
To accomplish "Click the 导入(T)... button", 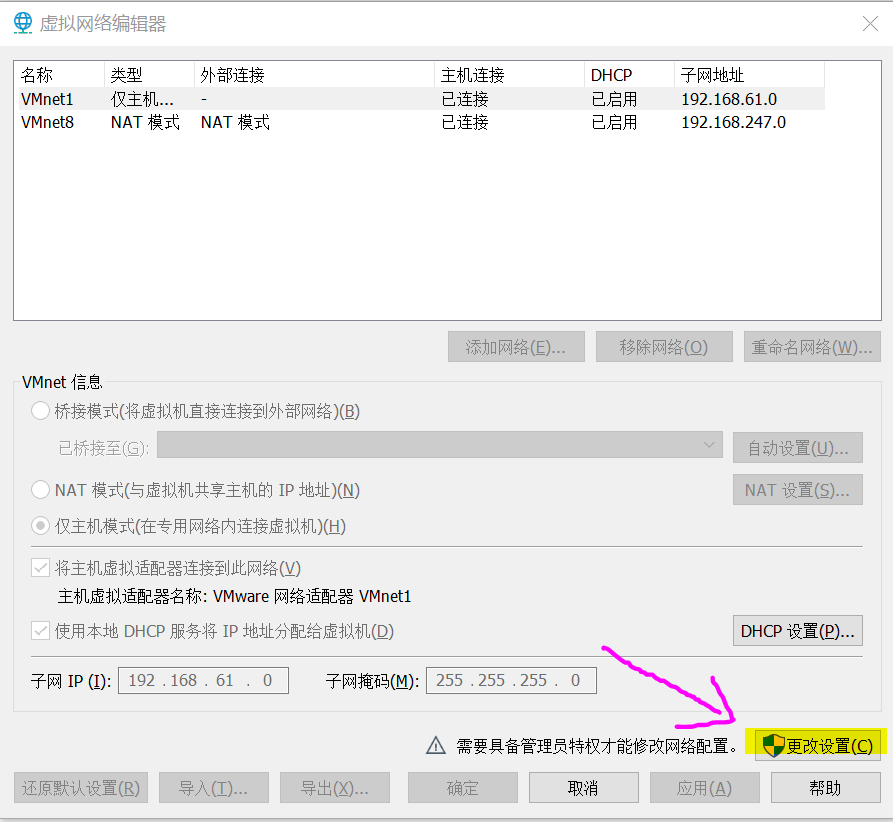I will click(214, 788).
